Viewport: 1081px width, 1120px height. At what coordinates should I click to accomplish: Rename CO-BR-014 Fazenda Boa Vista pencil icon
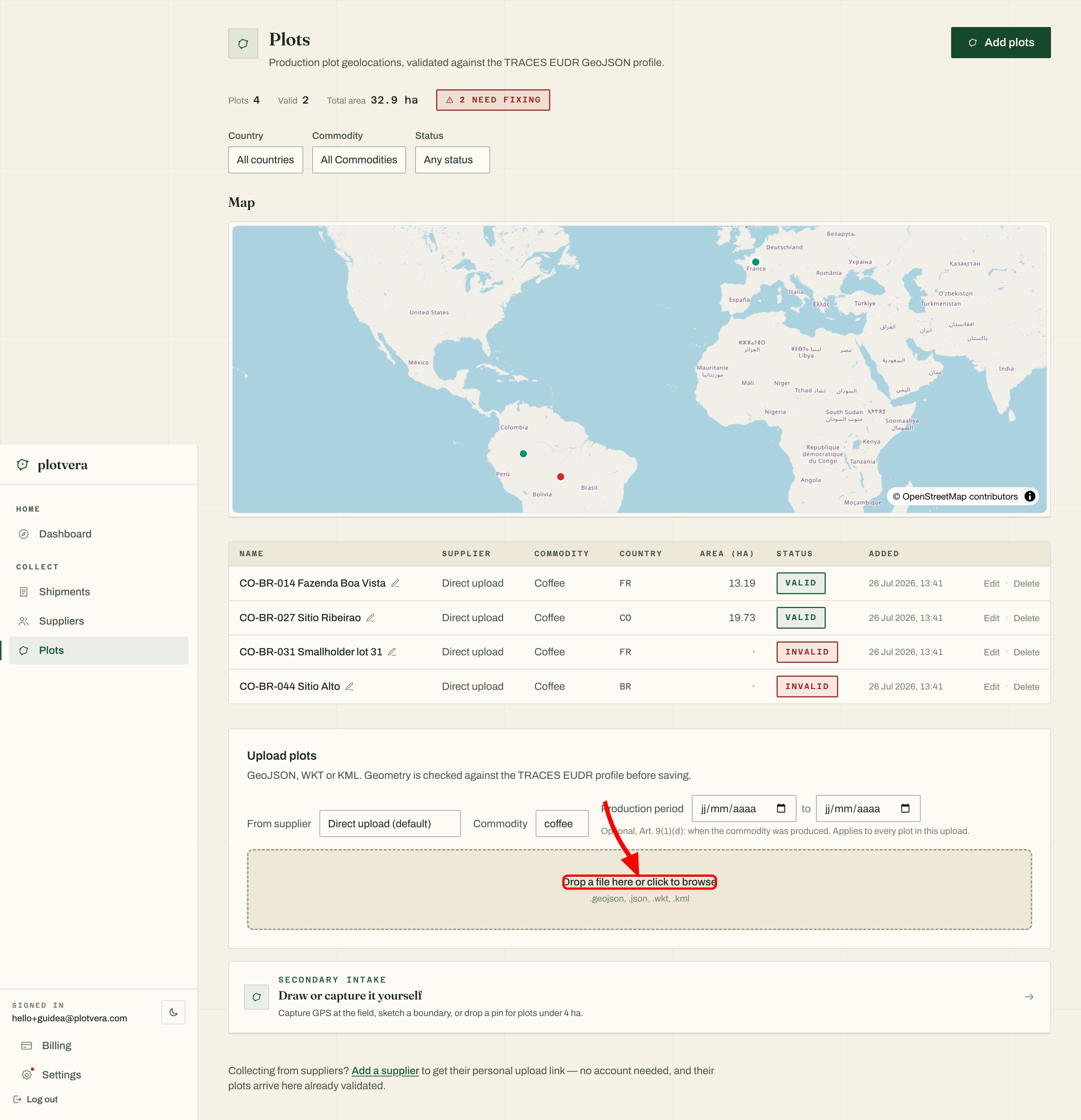tap(395, 583)
